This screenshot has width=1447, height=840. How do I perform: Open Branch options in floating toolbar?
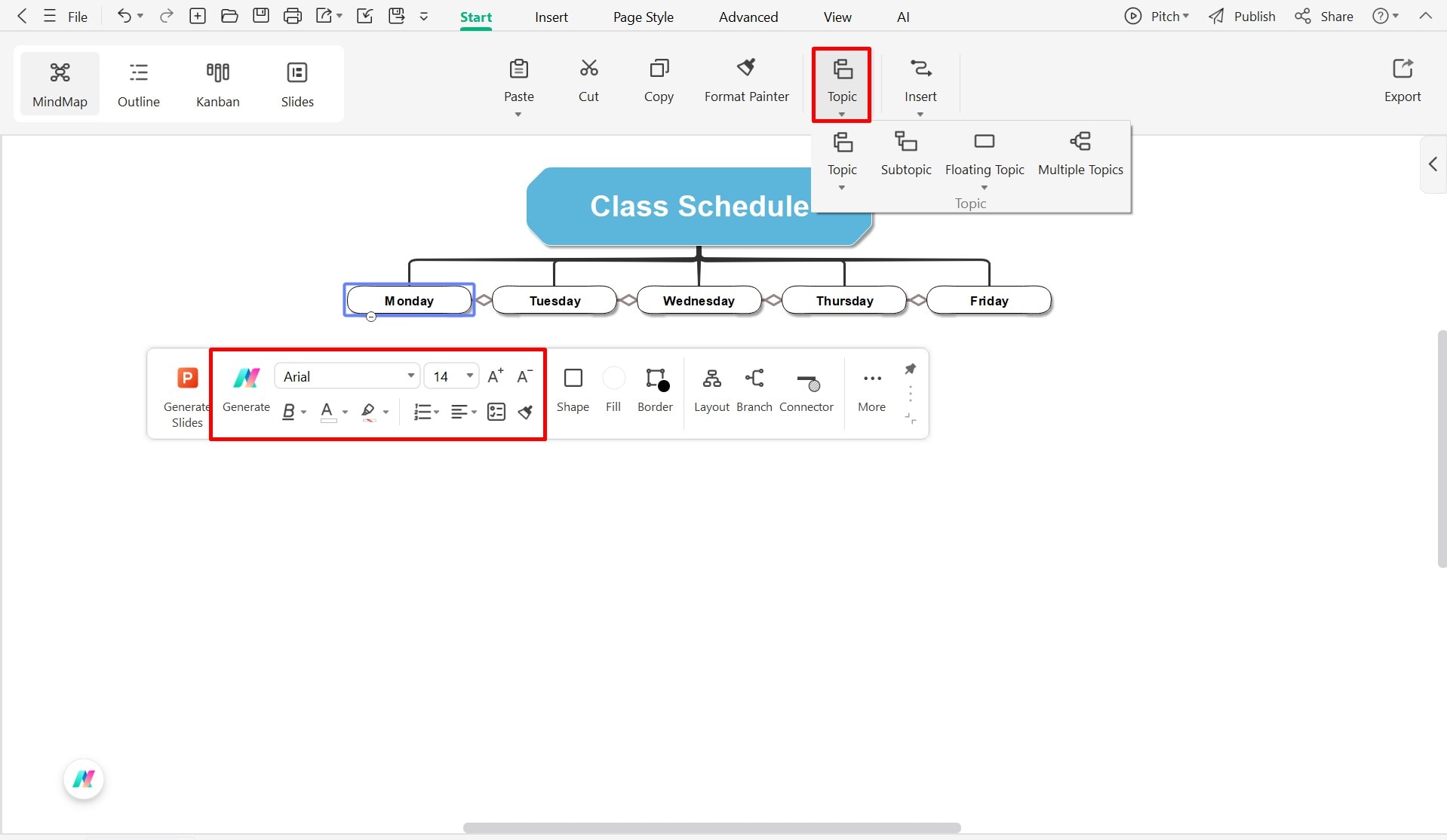[x=754, y=390]
